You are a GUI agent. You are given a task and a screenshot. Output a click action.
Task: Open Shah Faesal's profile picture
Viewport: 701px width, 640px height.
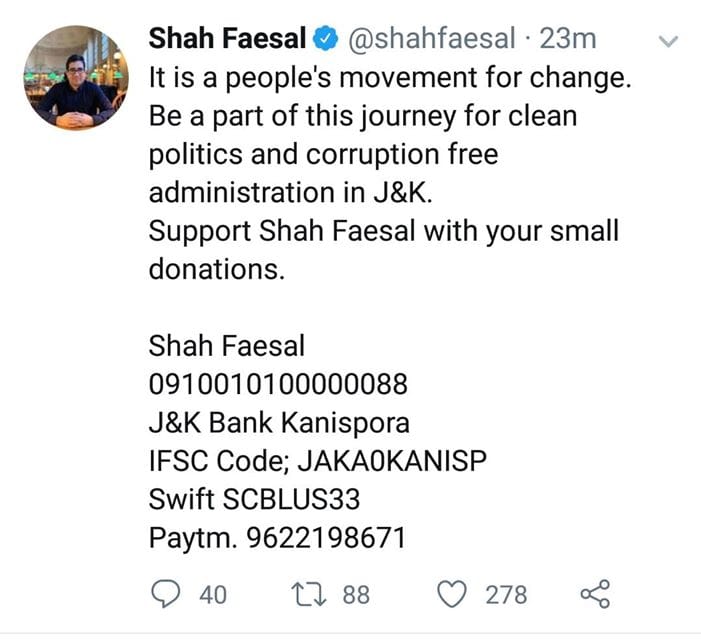[x=76, y=78]
